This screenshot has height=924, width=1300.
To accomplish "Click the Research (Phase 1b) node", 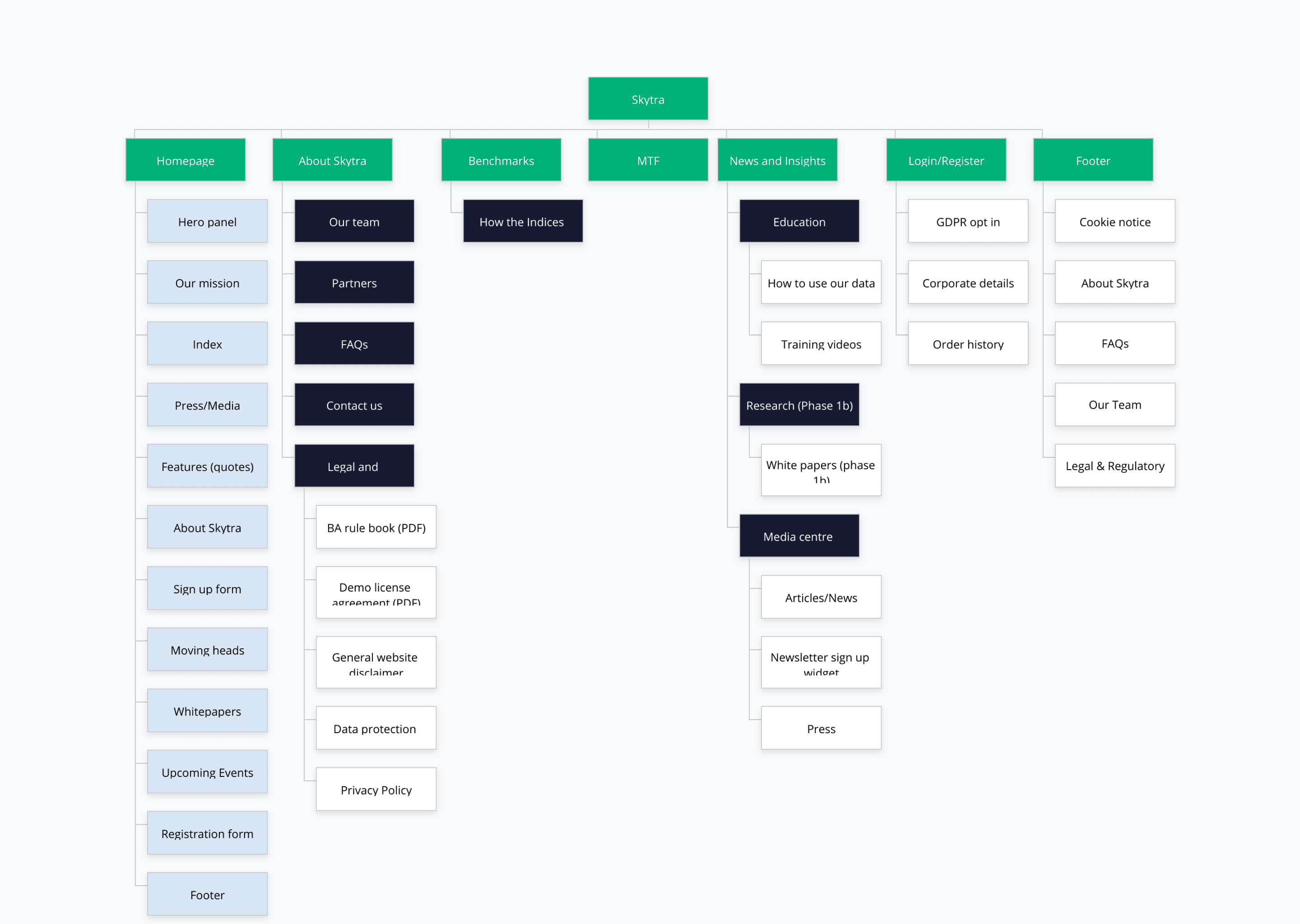I will tap(799, 405).
